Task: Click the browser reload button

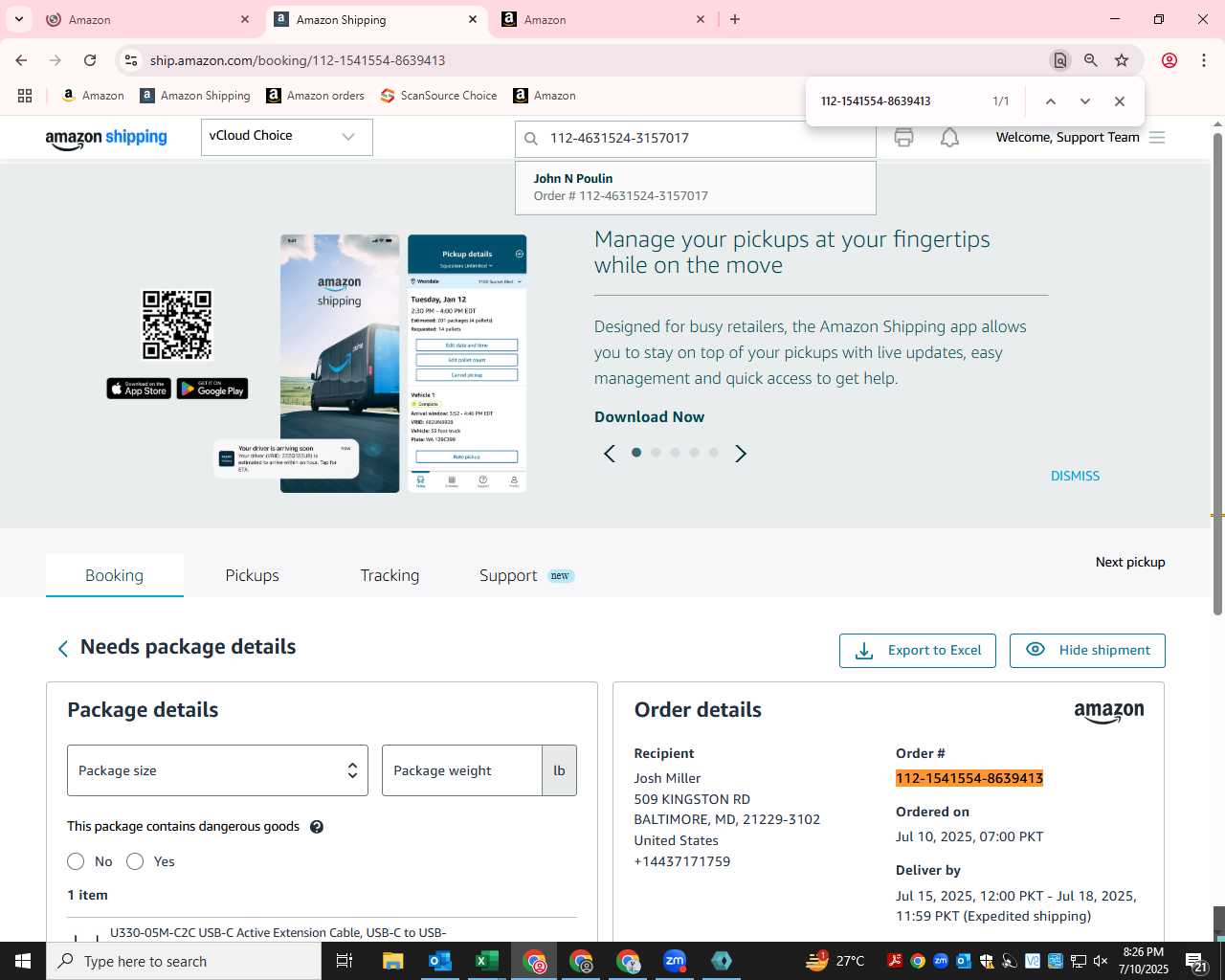Action: (90, 60)
